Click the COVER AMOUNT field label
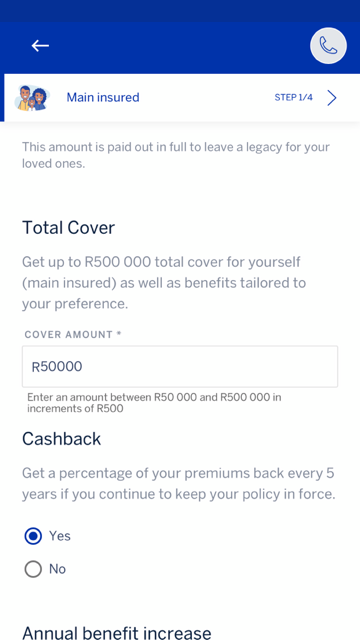 tap(73, 335)
